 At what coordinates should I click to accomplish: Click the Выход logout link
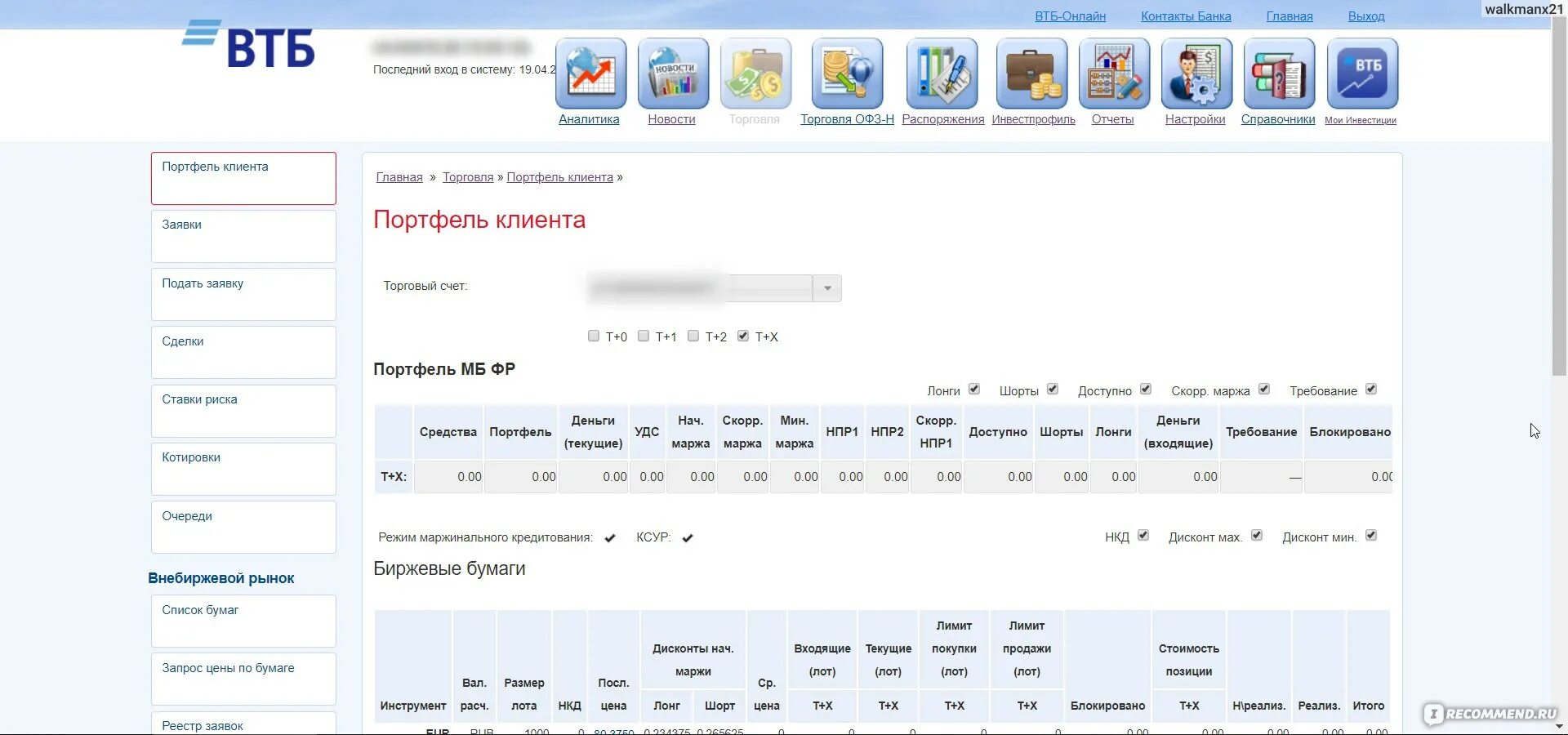tap(1366, 16)
